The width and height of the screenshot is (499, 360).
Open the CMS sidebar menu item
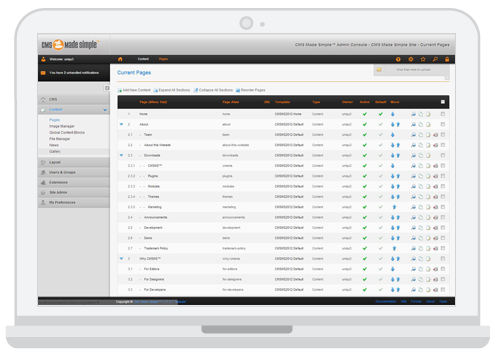[x=74, y=99]
